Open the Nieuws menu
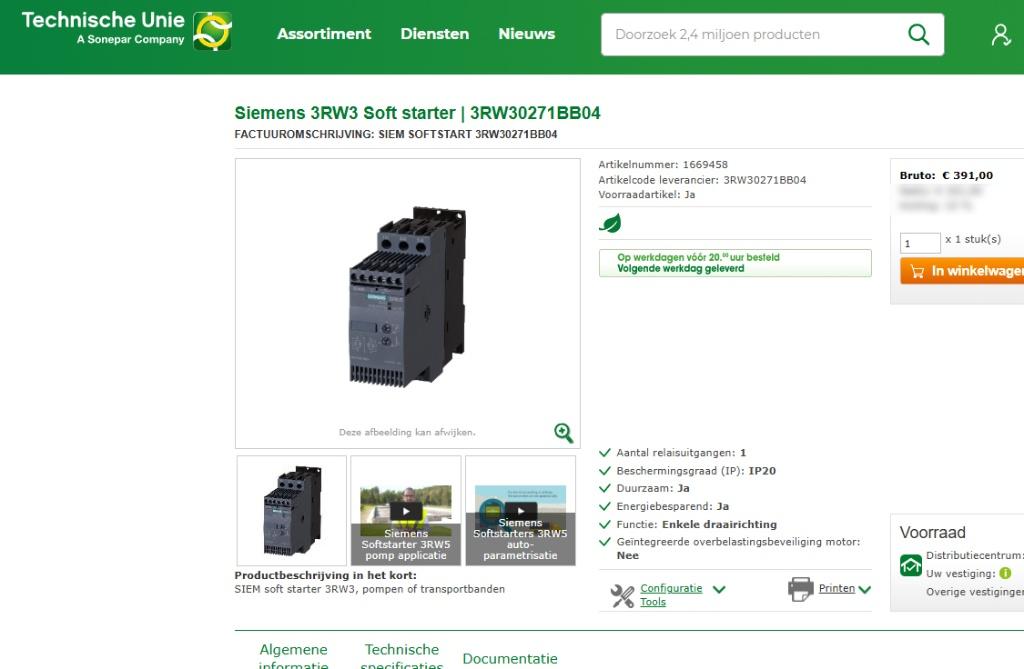The height and width of the screenshot is (669, 1024). [526, 34]
